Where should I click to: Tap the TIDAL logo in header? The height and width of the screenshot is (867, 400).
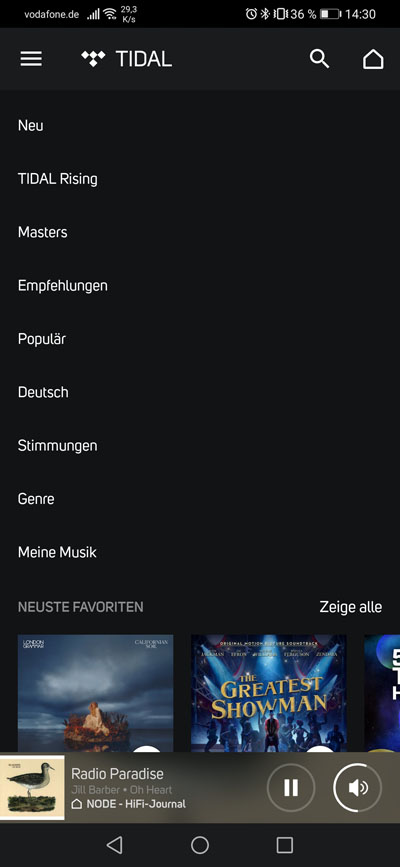127,59
